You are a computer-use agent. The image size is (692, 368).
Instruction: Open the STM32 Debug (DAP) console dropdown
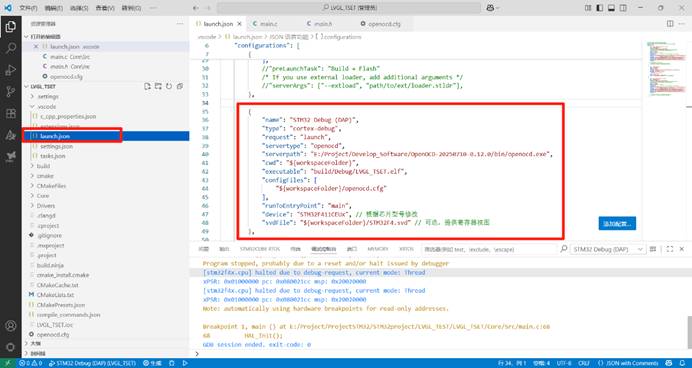point(607,249)
